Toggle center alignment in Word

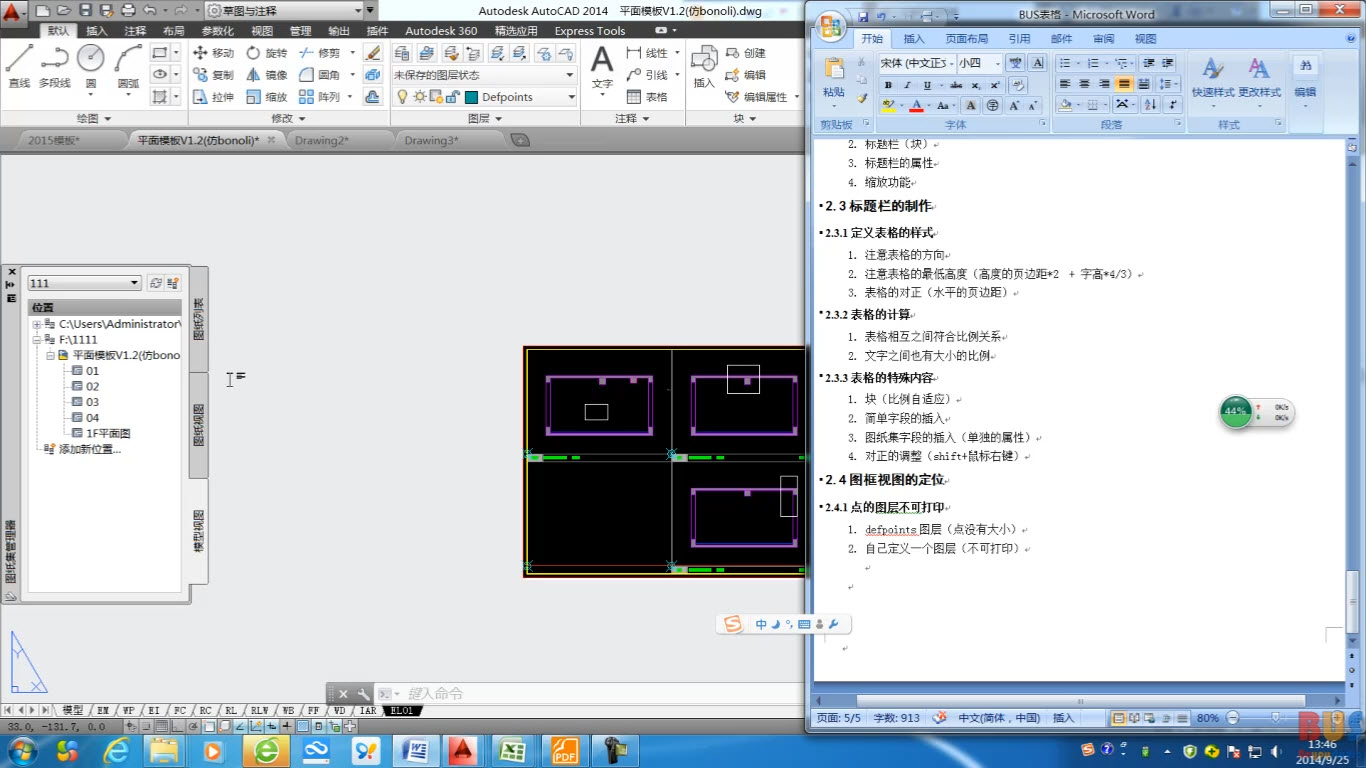coord(1085,84)
